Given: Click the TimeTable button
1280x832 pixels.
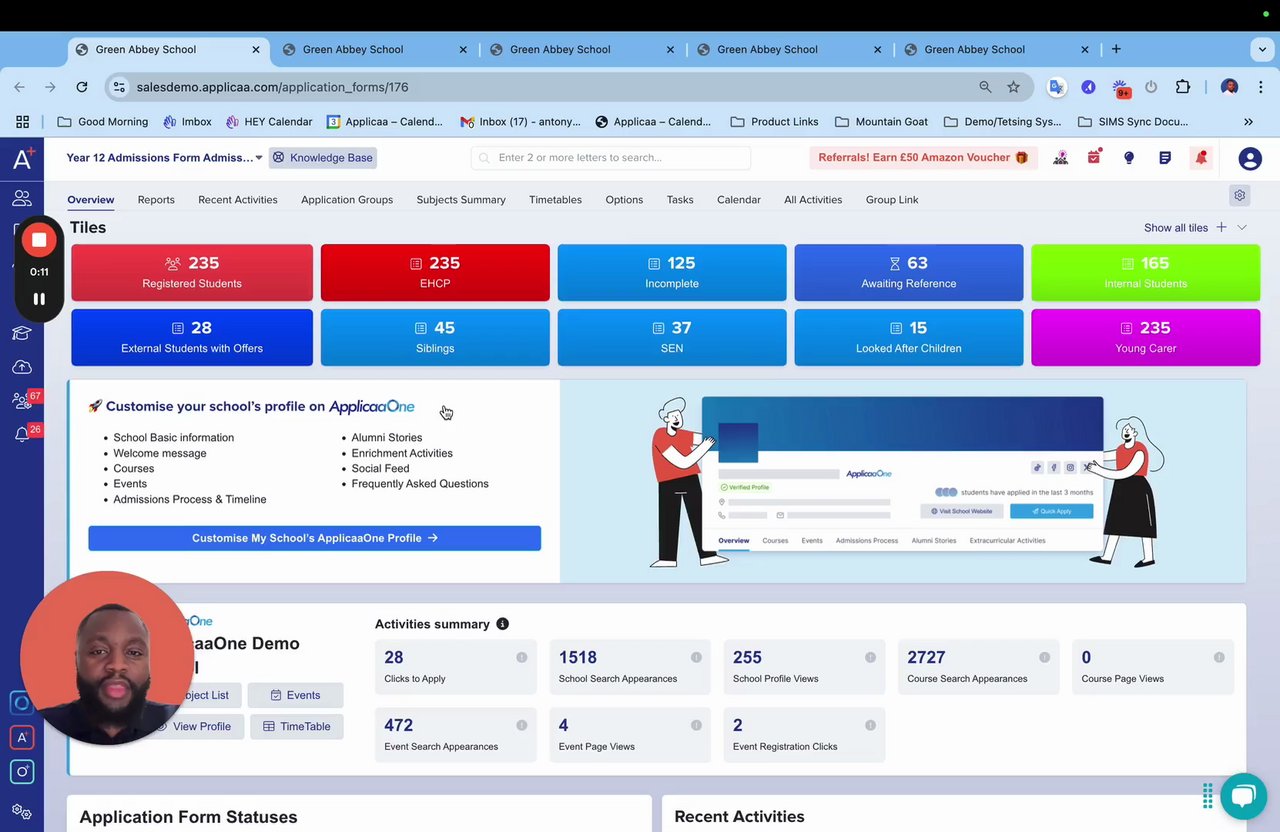Looking at the screenshot, I should 297,726.
